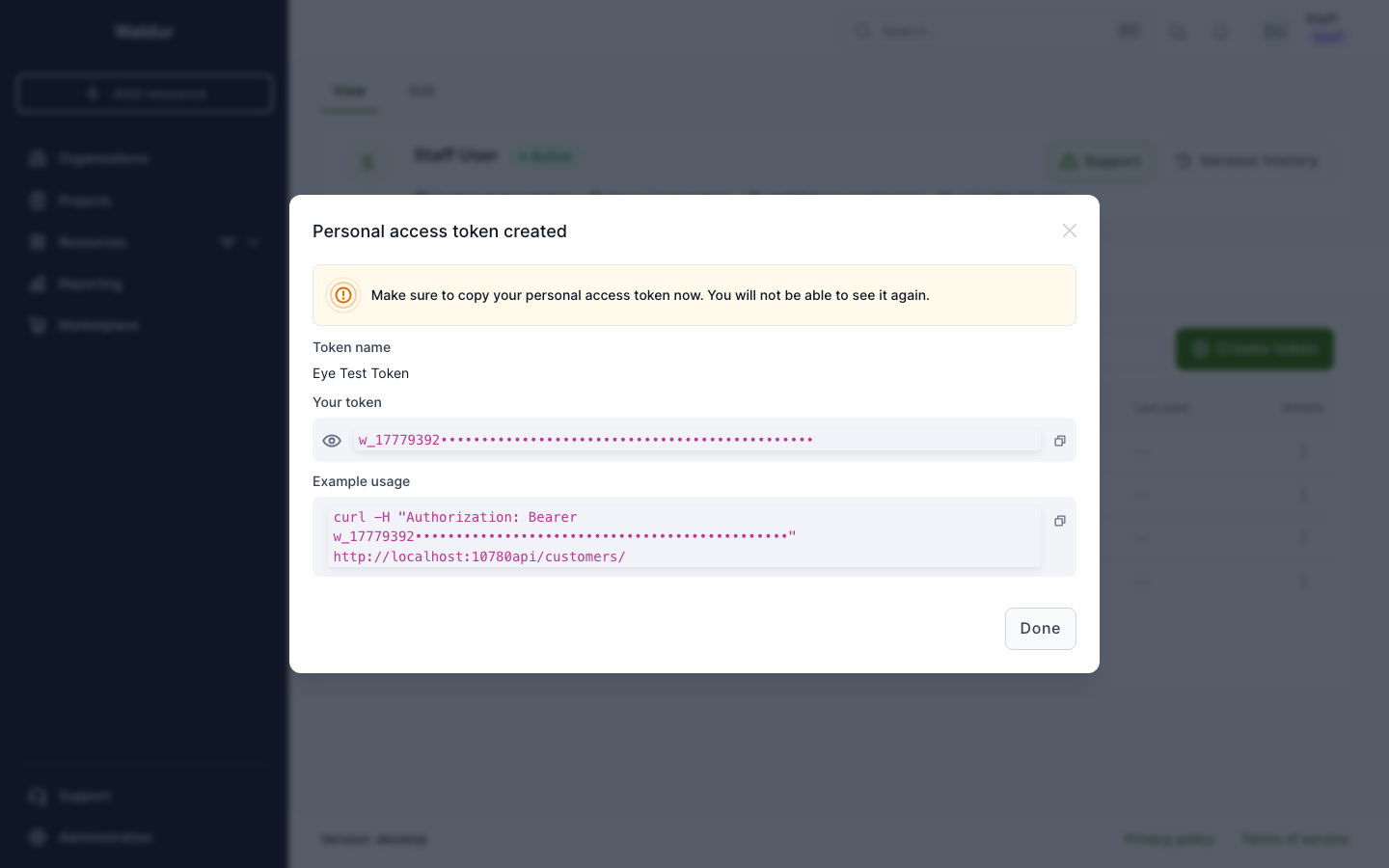Open the actions menu for the first token row
1389x868 pixels.
point(1303,451)
